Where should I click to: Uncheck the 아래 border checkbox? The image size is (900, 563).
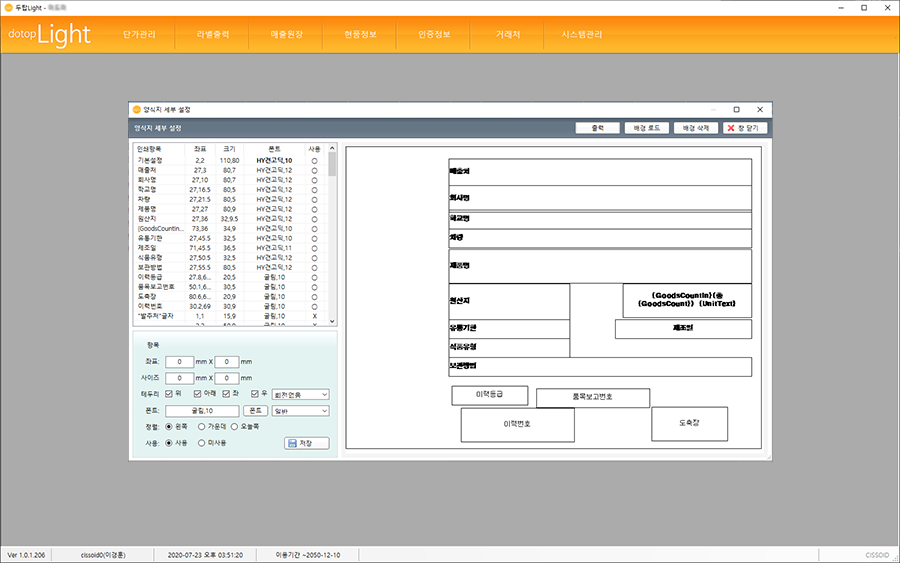coord(198,394)
